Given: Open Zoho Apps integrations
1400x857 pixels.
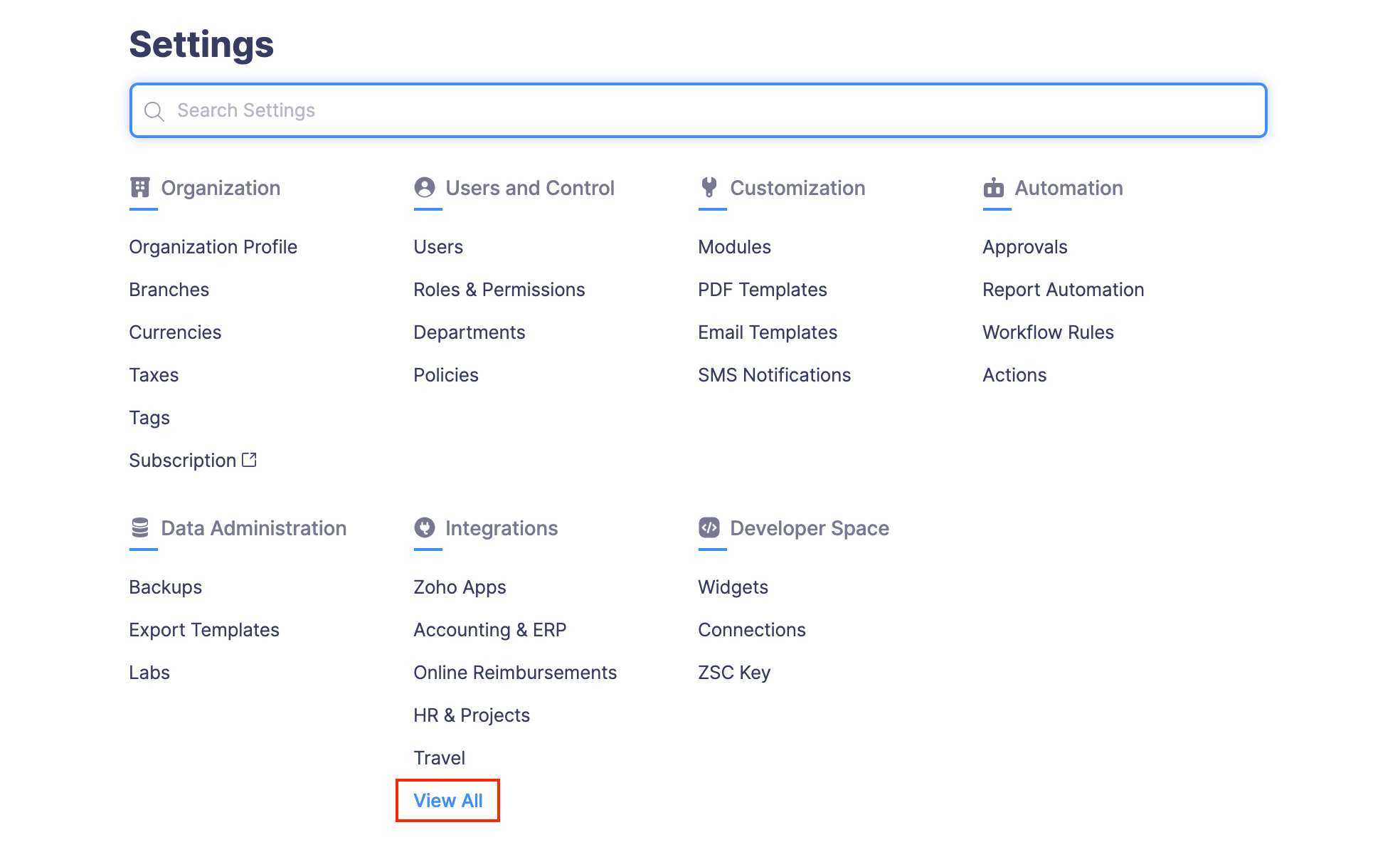Looking at the screenshot, I should pyautogui.click(x=460, y=587).
